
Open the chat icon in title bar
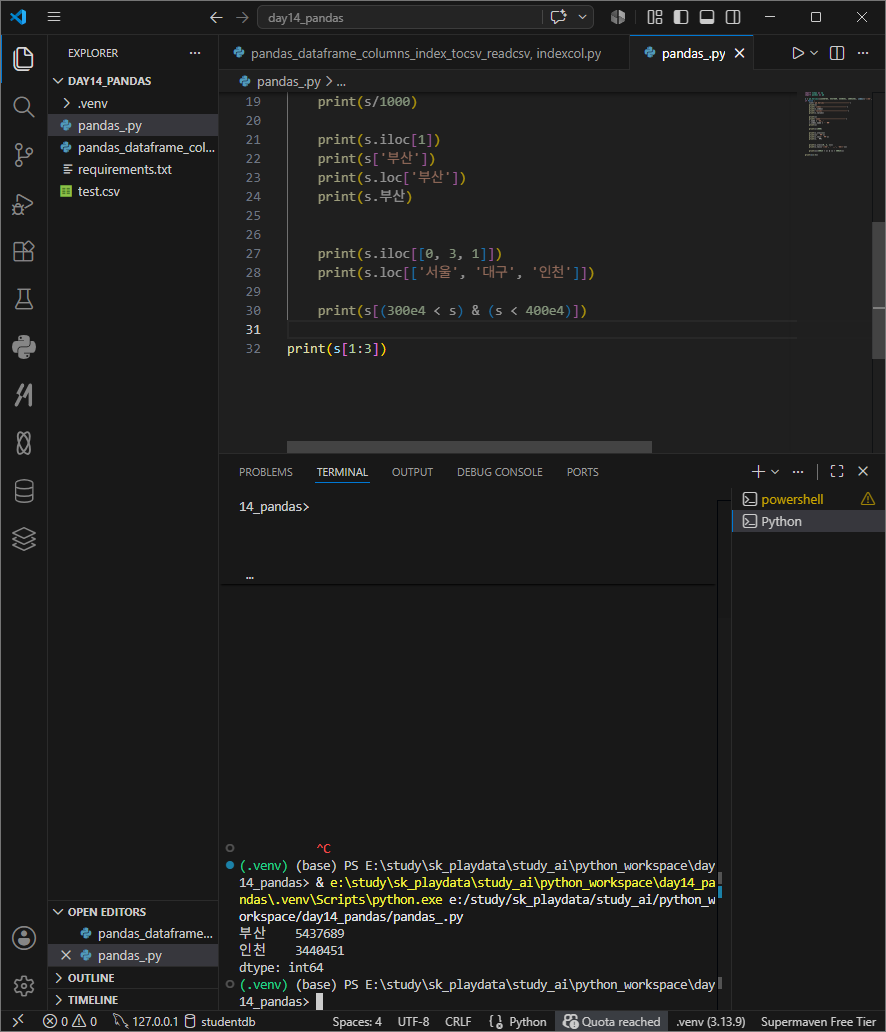coord(559,17)
